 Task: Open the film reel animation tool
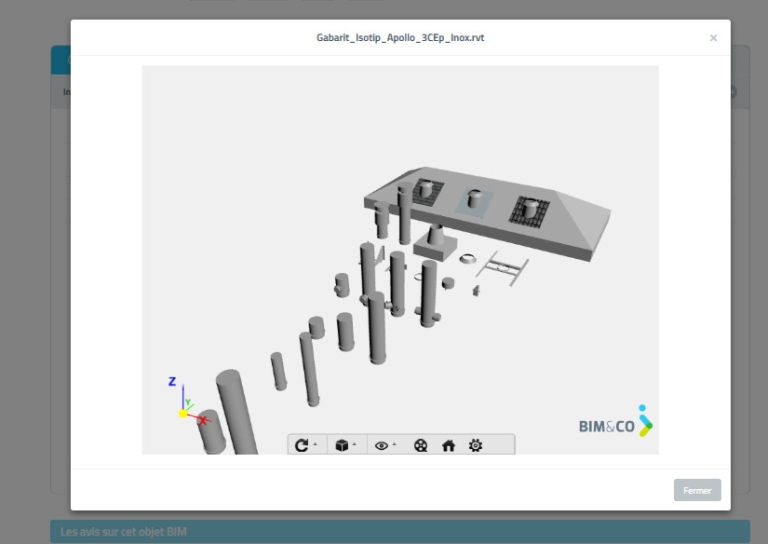(x=420, y=446)
